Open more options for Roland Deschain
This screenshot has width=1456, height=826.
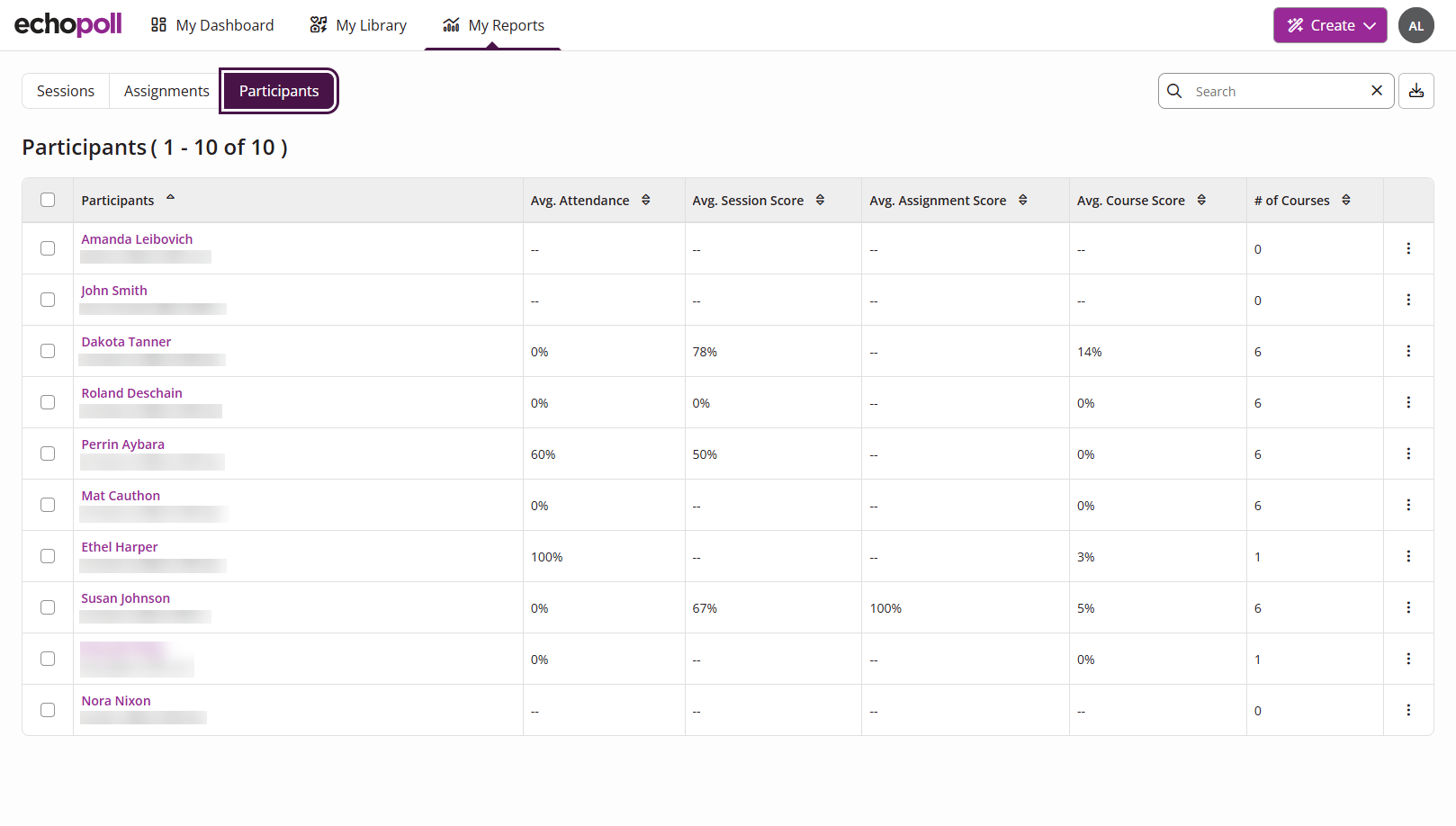point(1408,402)
